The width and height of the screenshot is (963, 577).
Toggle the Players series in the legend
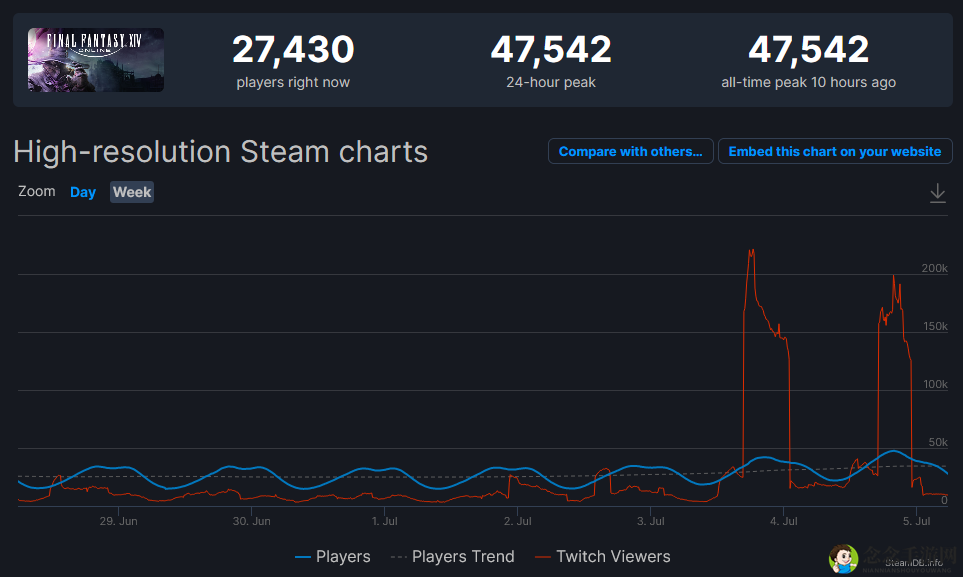333,557
